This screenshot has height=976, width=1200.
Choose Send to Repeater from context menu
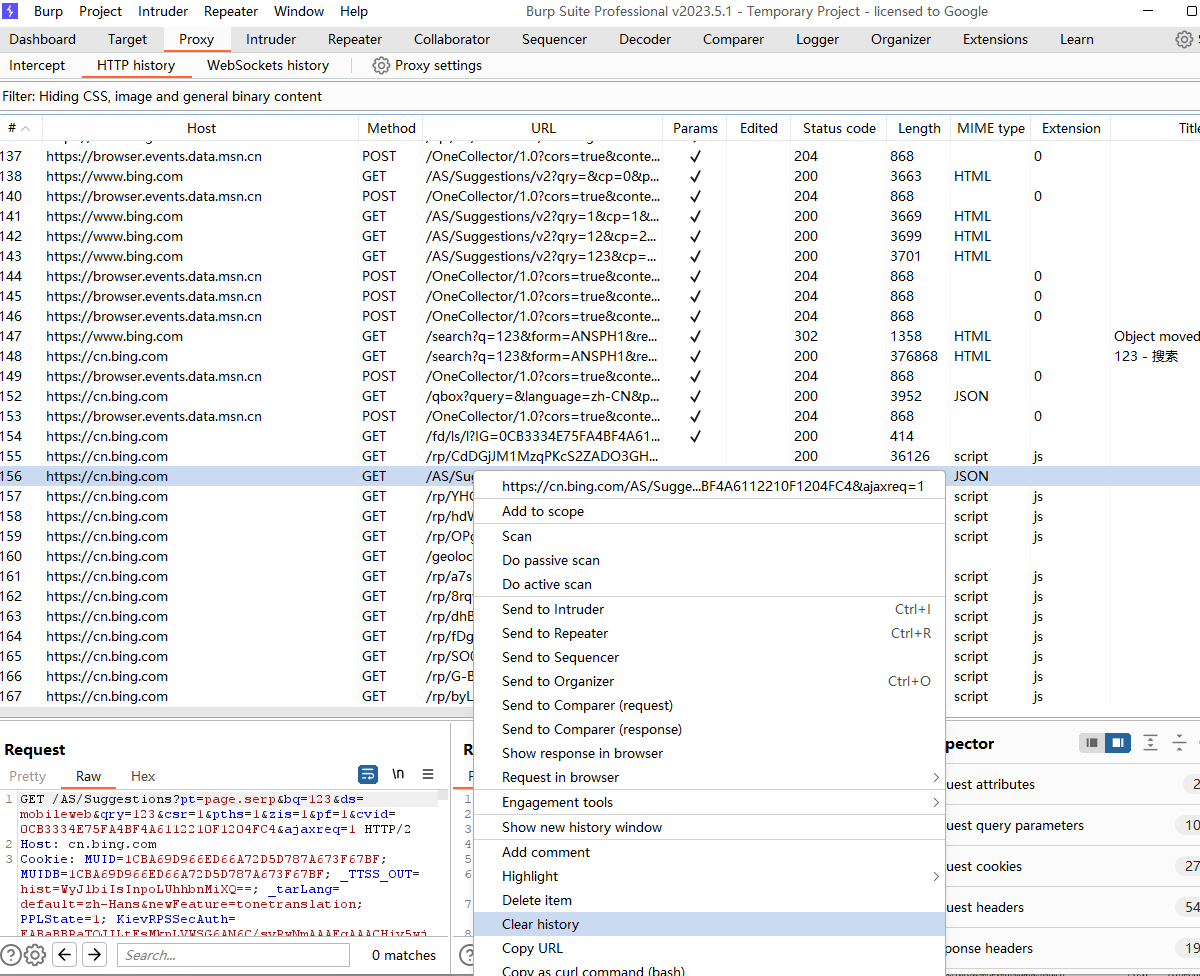(709, 633)
